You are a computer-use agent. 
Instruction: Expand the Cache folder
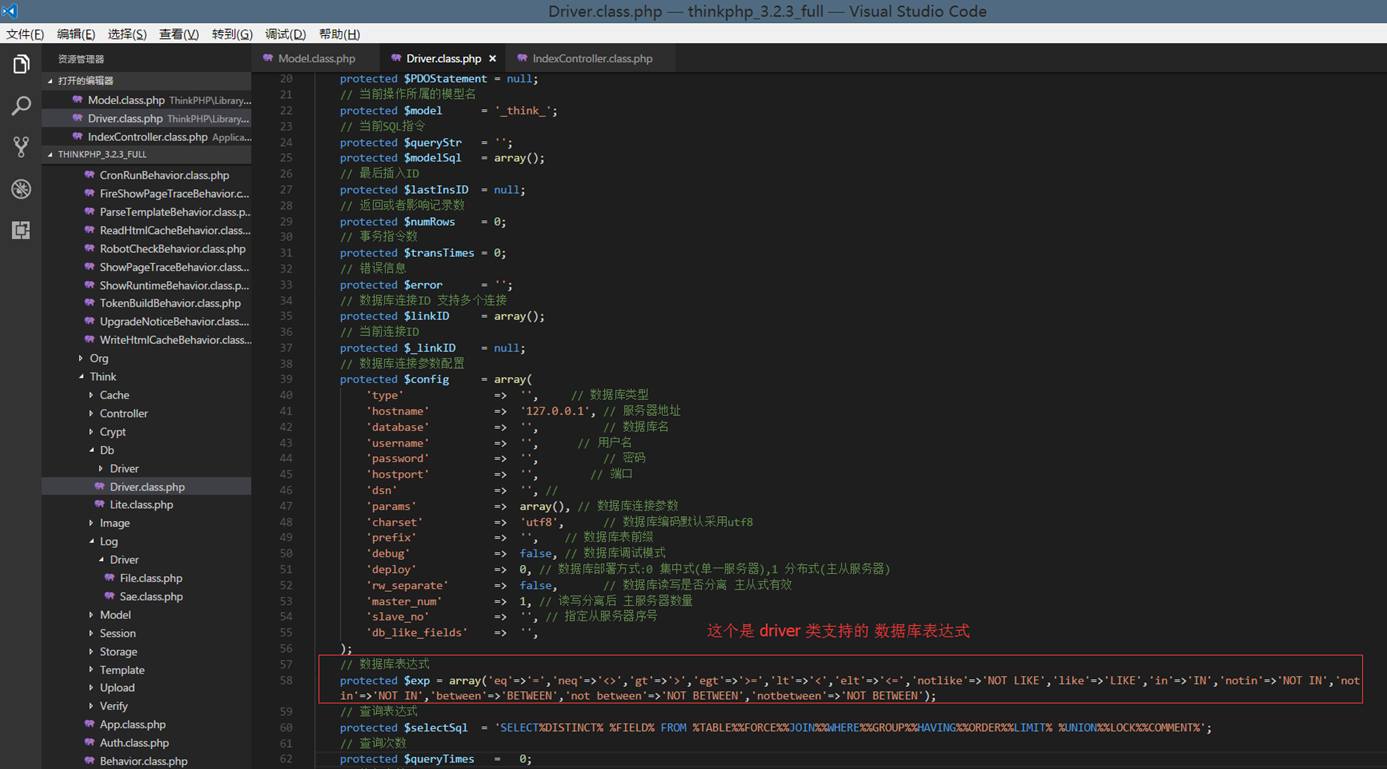[114, 395]
